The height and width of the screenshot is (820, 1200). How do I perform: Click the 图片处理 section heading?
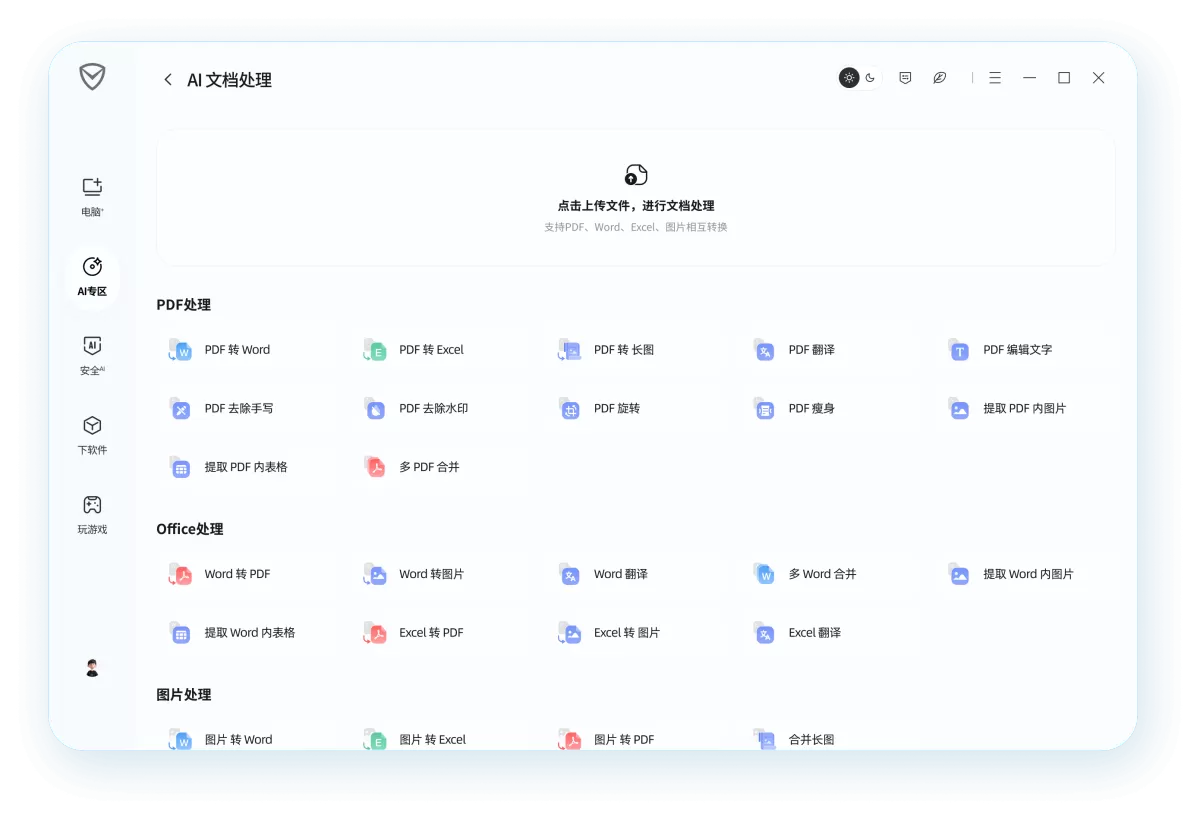[x=184, y=695]
